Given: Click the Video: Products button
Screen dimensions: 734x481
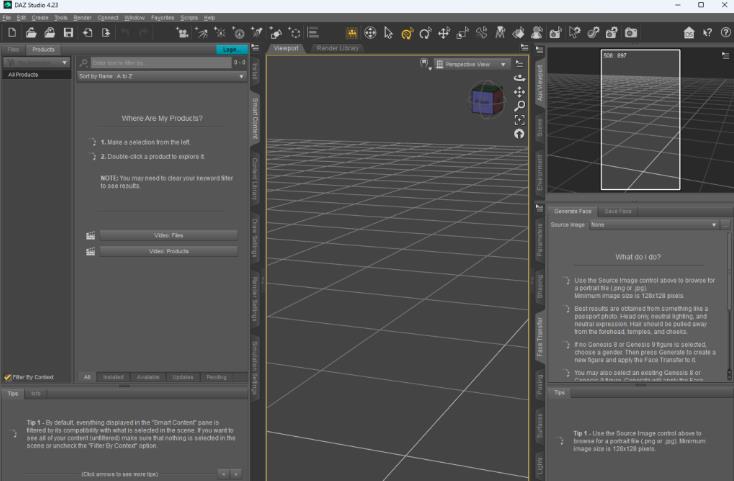Looking at the screenshot, I should (169, 251).
